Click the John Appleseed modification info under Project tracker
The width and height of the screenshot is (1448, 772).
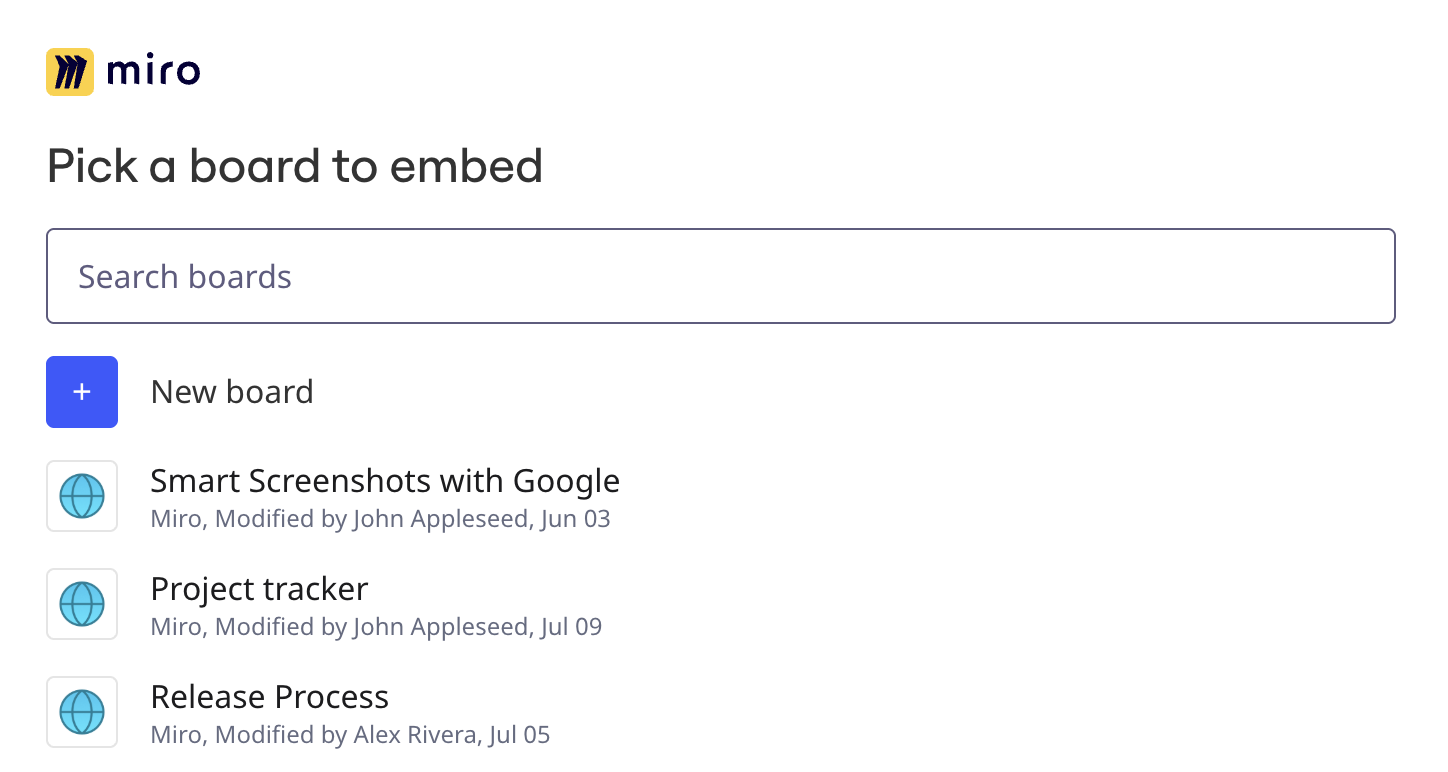(376, 626)
